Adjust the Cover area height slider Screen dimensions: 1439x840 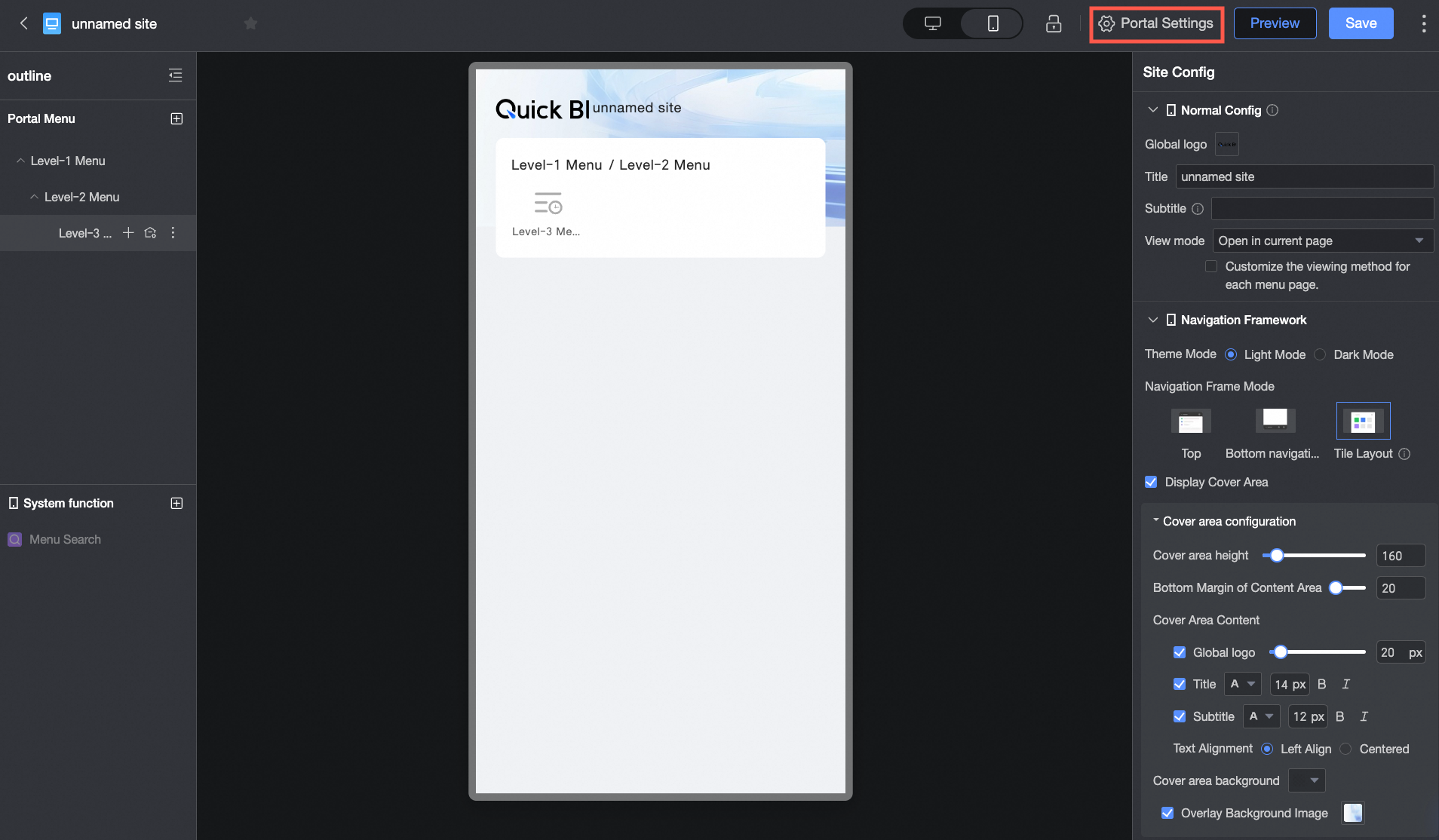(1277, 556)
